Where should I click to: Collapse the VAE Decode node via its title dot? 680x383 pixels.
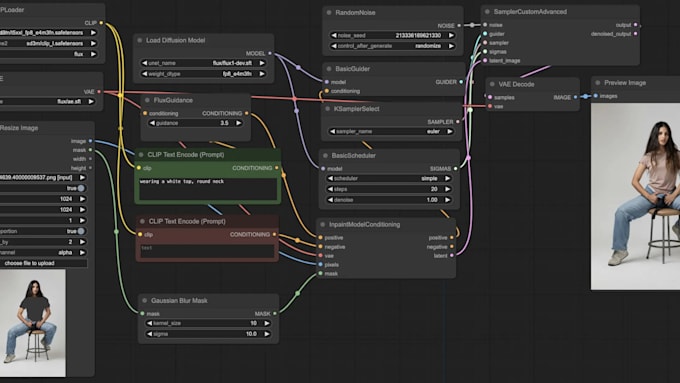tap(492, 84)
